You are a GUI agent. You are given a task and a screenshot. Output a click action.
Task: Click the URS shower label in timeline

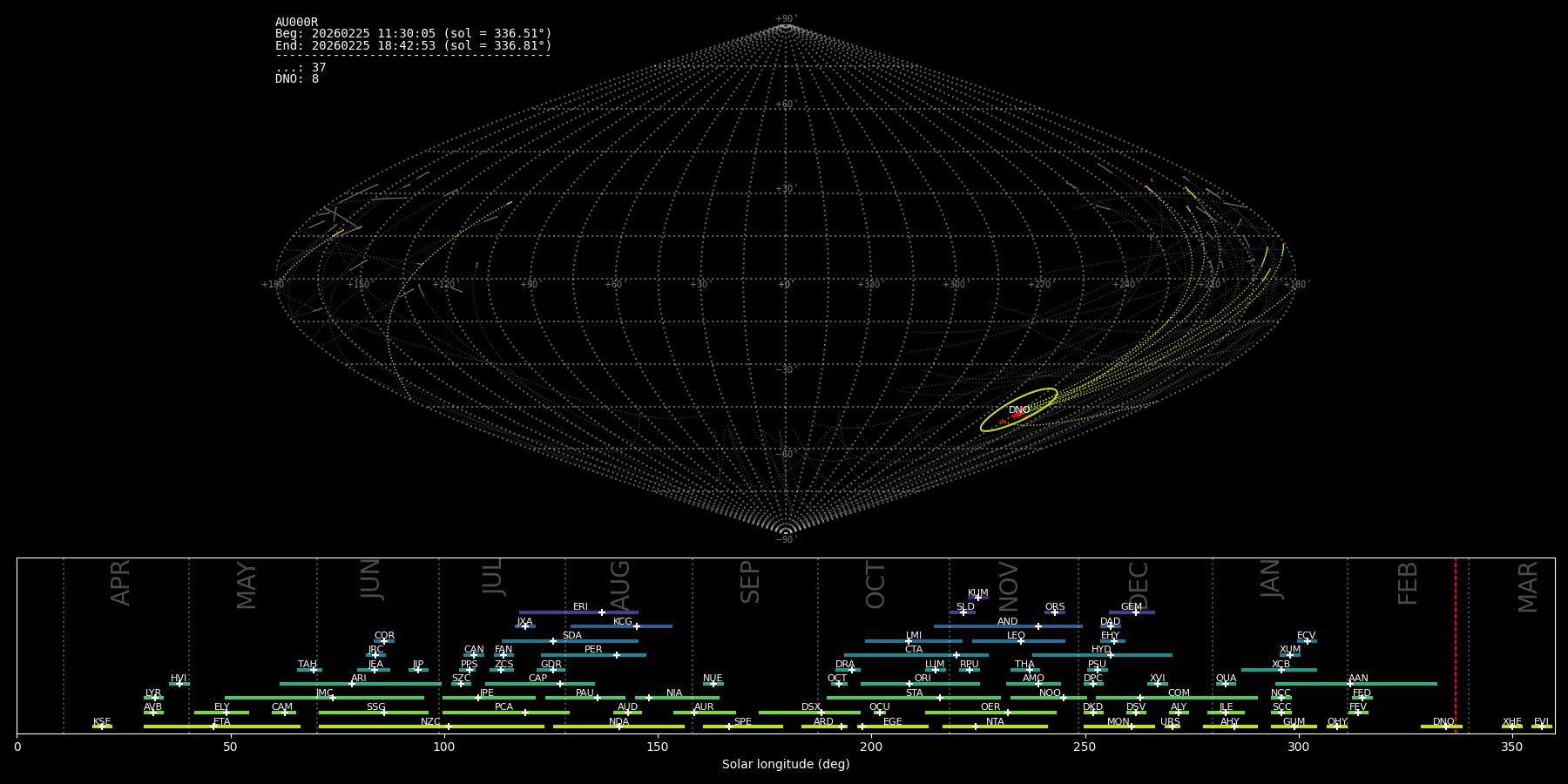(x=1170, y=722)
